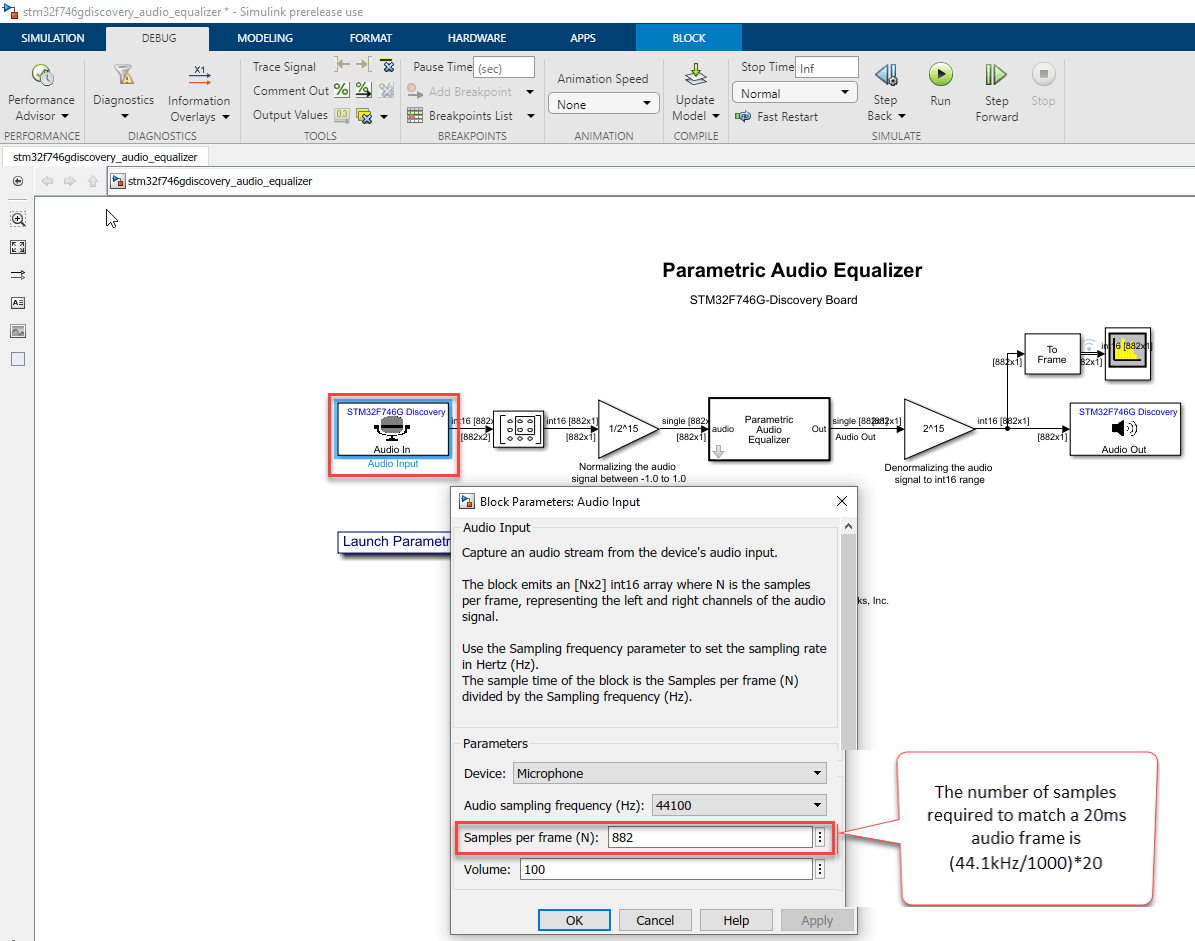
Task: Expand the Device Microphone dropdown
Action: (669, 773)
